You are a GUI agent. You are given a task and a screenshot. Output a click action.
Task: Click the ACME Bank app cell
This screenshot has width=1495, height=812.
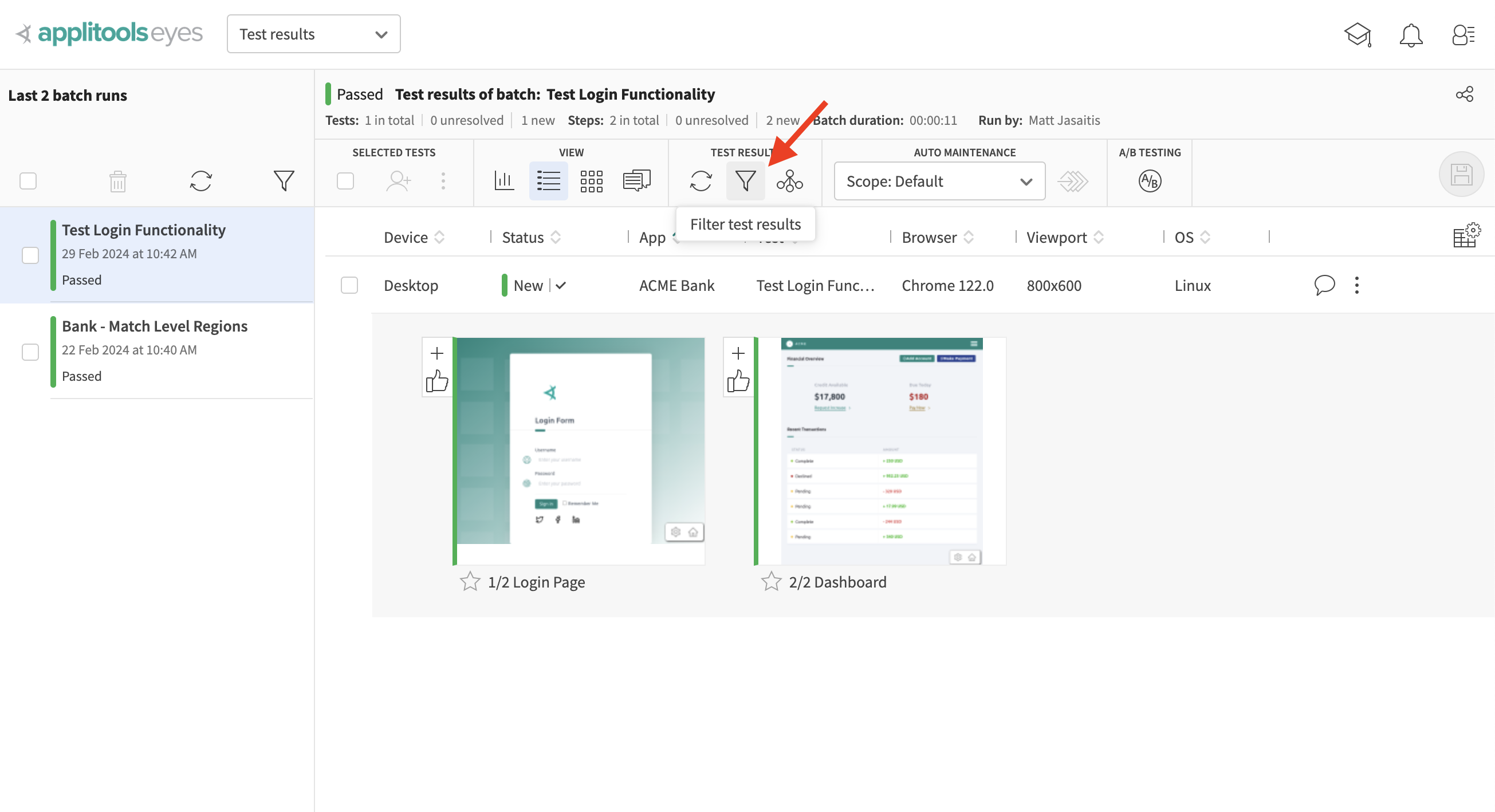click(x=676, y=285)
